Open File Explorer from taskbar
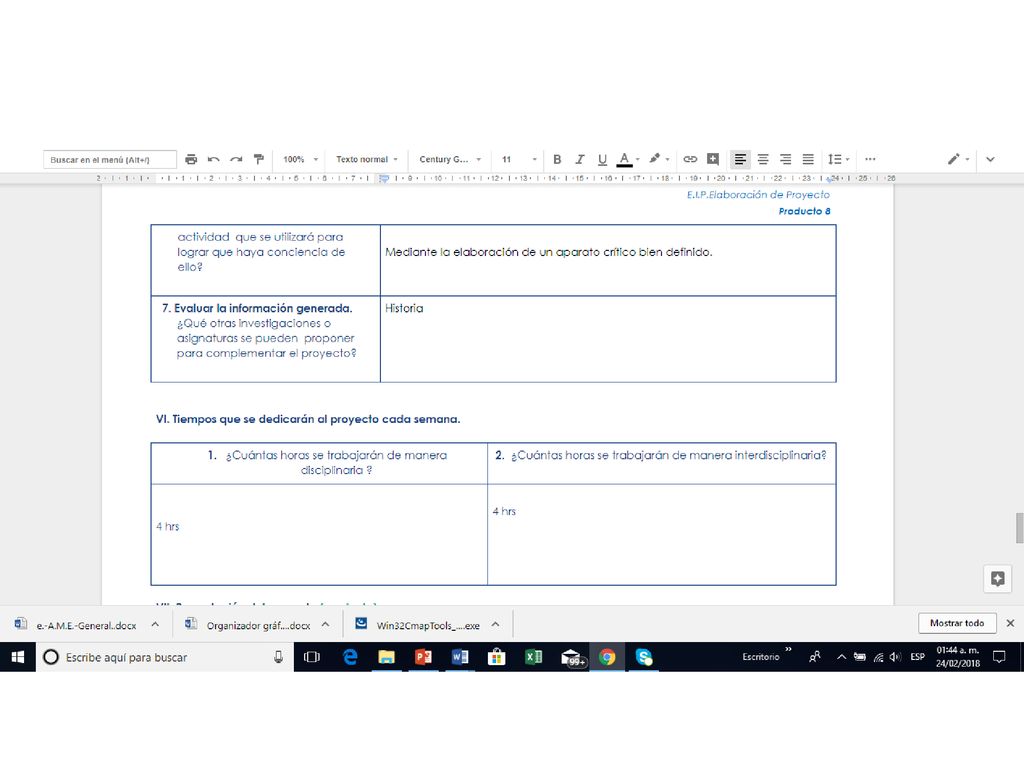The image size is (1024, 768). (387, 657)
